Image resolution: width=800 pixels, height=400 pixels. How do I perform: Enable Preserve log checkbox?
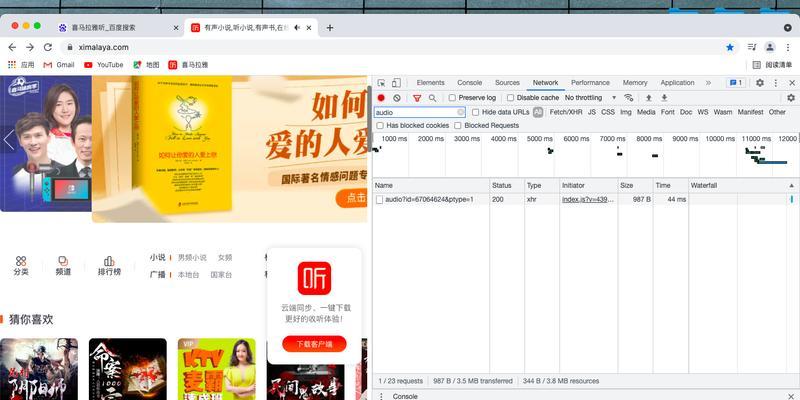(452, 97)
